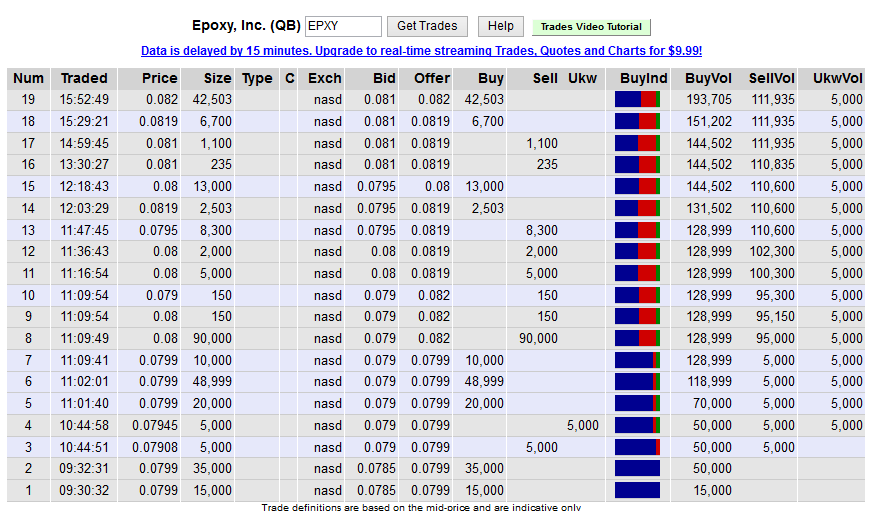Click the 13,000 Buy value in trade 15
Screen dimensions: 871x511
pos(484,186)
